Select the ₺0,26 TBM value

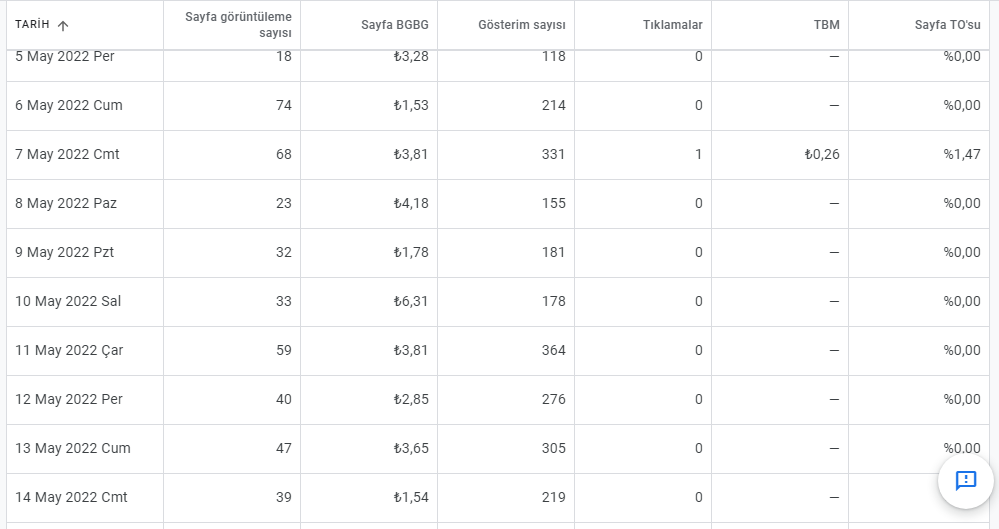(822, 154)
